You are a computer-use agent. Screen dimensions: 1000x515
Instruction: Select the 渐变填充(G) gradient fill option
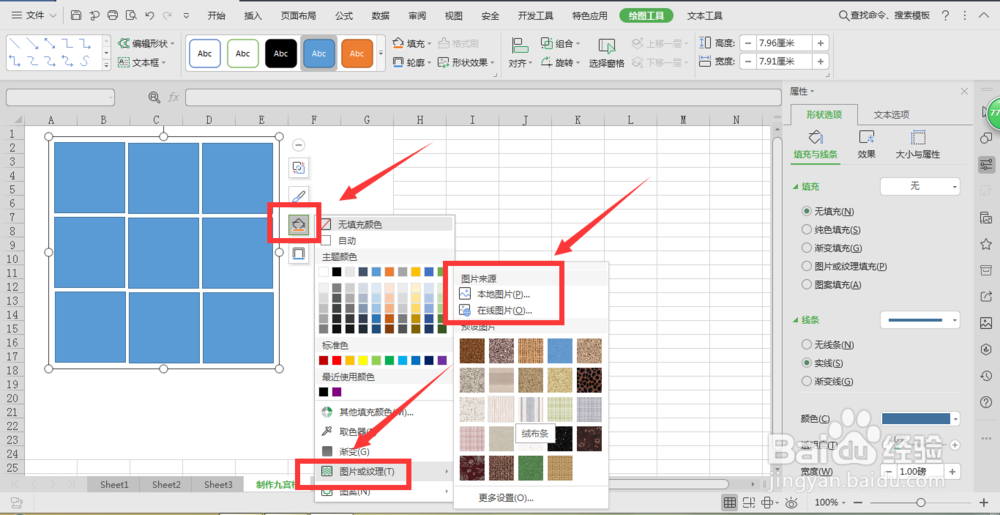click(807, 248)
